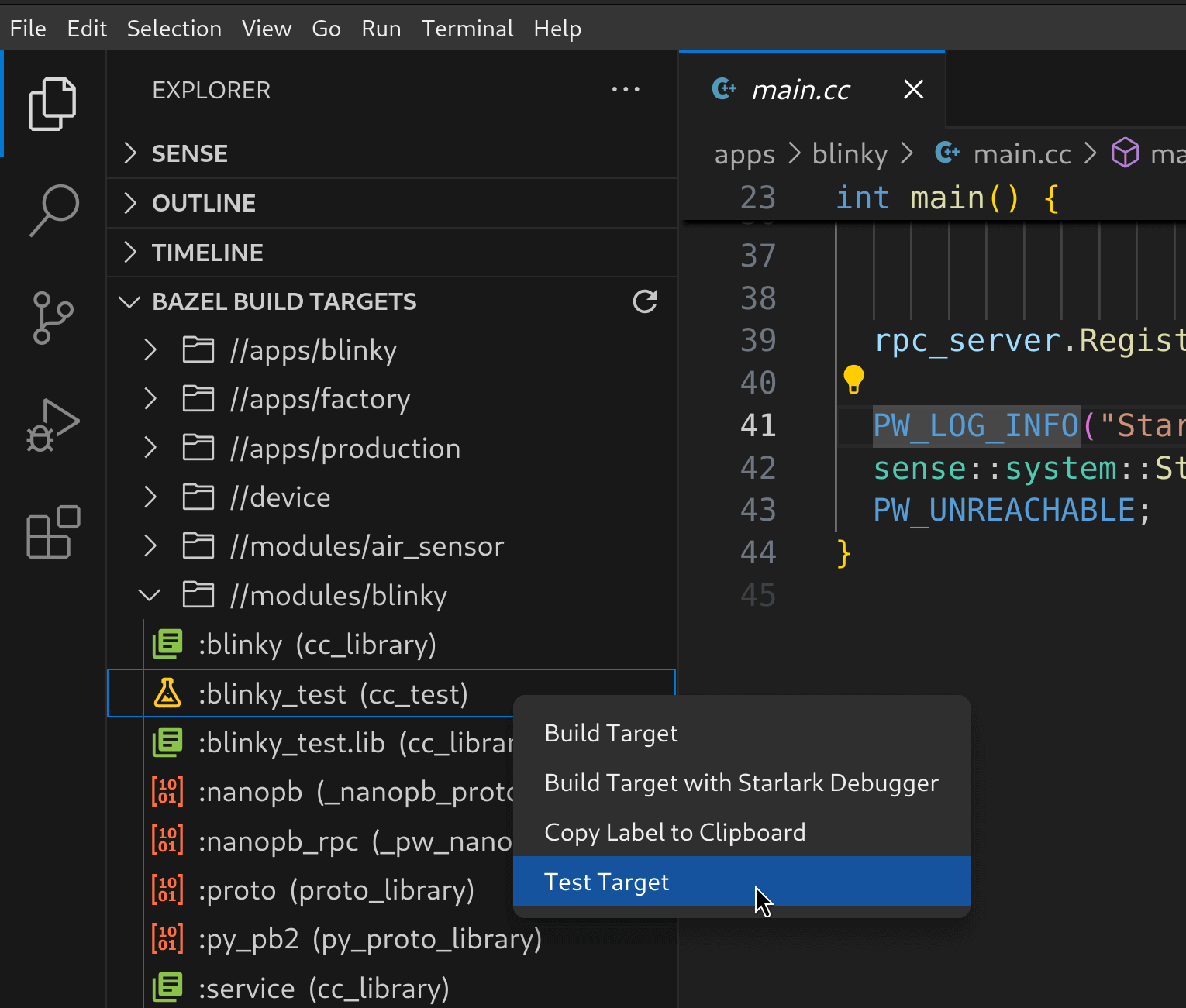Click the blinky breadcrumb segment

(x=850, y=154)
